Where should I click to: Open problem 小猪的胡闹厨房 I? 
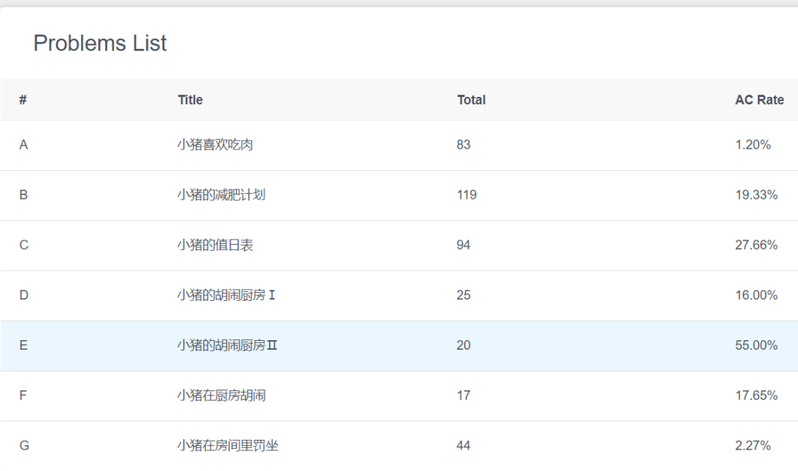click(226, 295)
